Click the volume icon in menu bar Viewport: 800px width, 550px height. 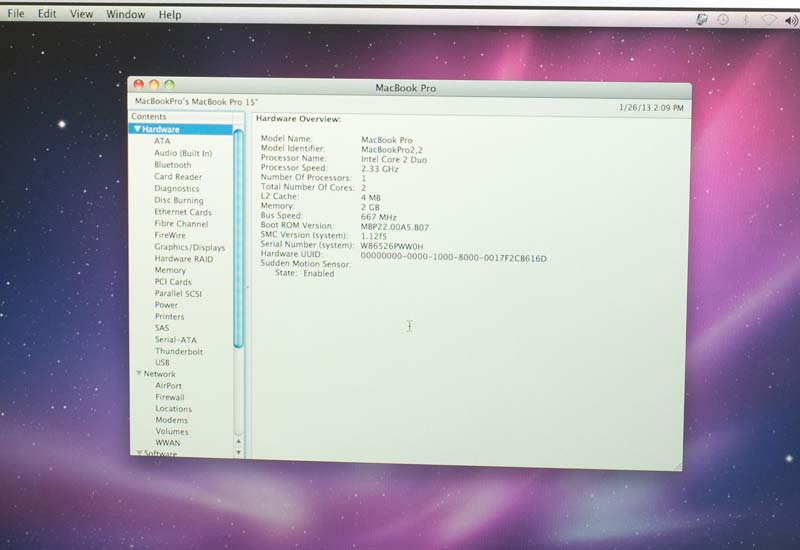tap(791, 20)
